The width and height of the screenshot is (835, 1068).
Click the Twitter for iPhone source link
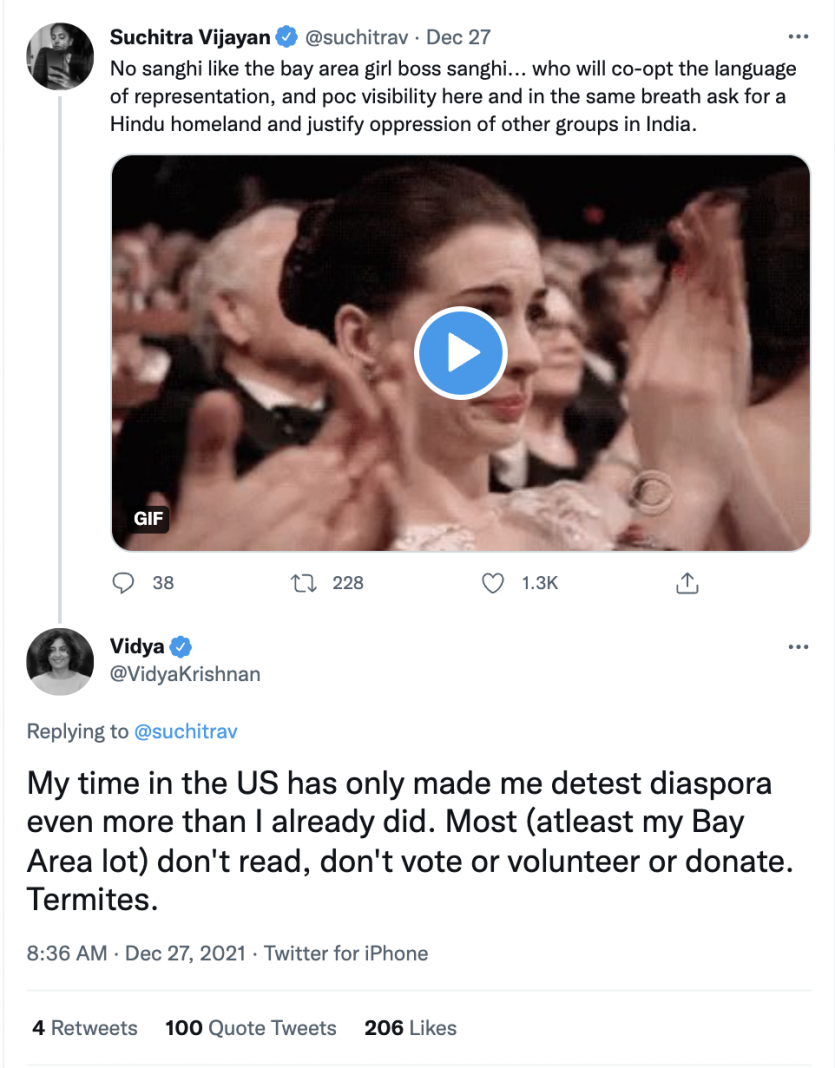(x=346, y=954)
